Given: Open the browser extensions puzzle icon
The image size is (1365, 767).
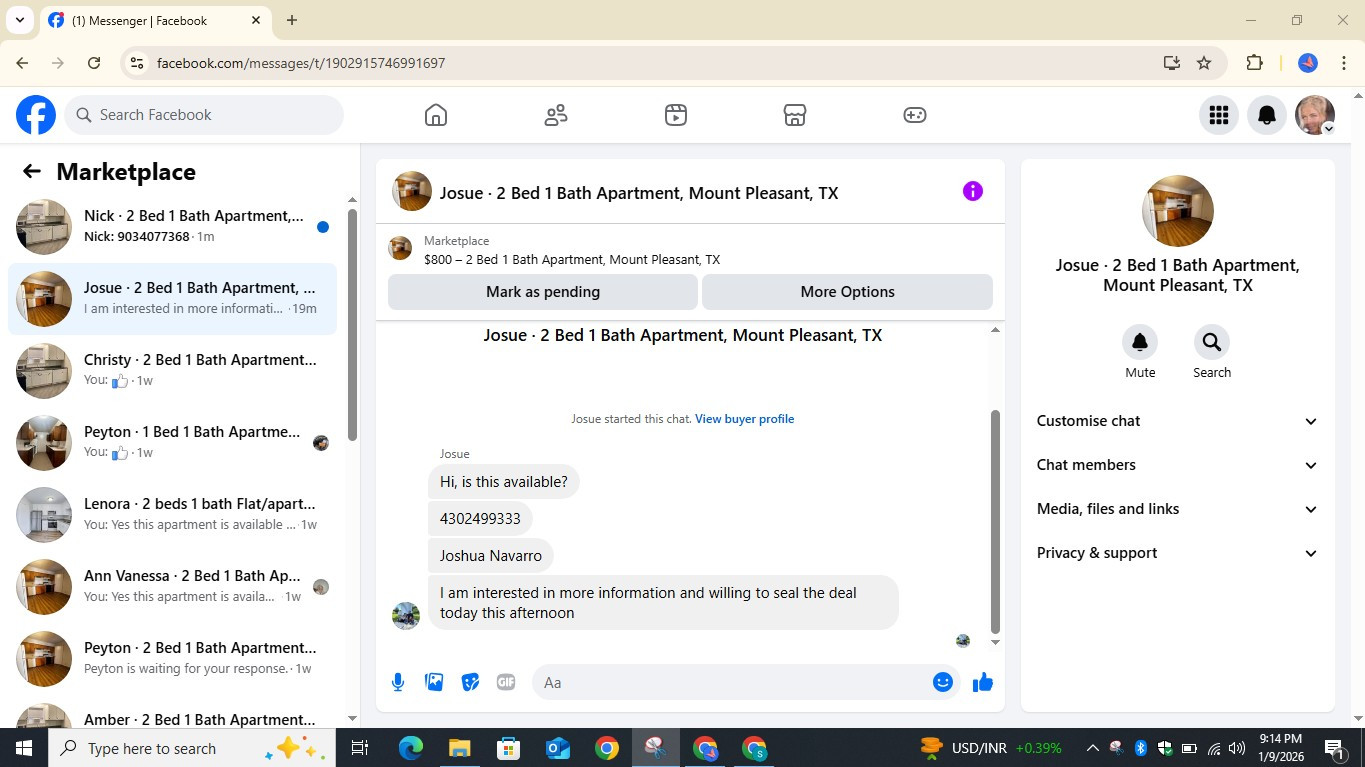Looking at the screenshot, I should click(x=1254, y=63).
